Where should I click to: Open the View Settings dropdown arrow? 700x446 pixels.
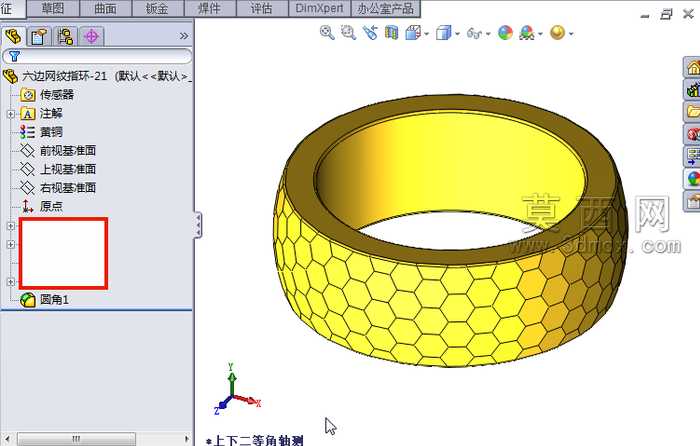click(571, 34)
